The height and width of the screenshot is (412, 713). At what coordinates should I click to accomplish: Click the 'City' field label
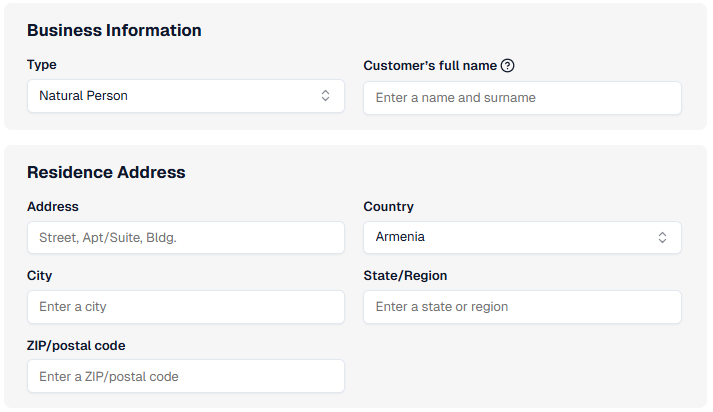point(40,276)
